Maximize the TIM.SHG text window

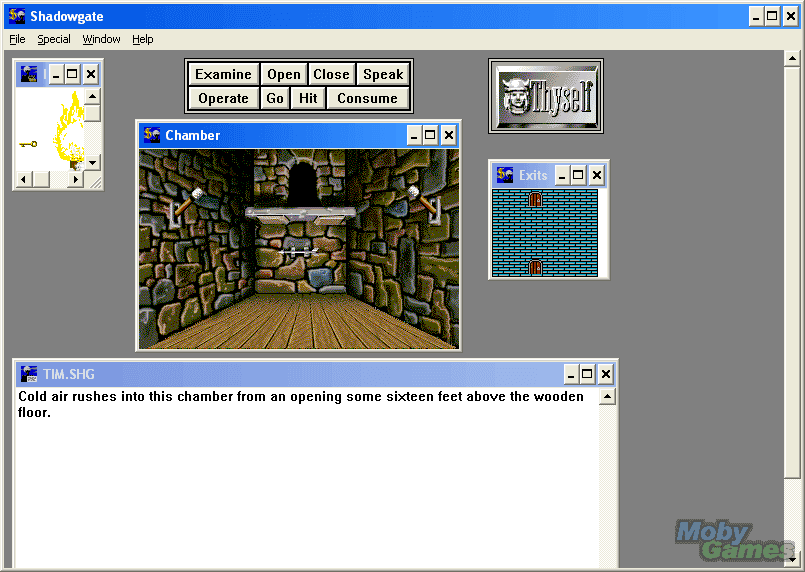(x=587, y=374)
